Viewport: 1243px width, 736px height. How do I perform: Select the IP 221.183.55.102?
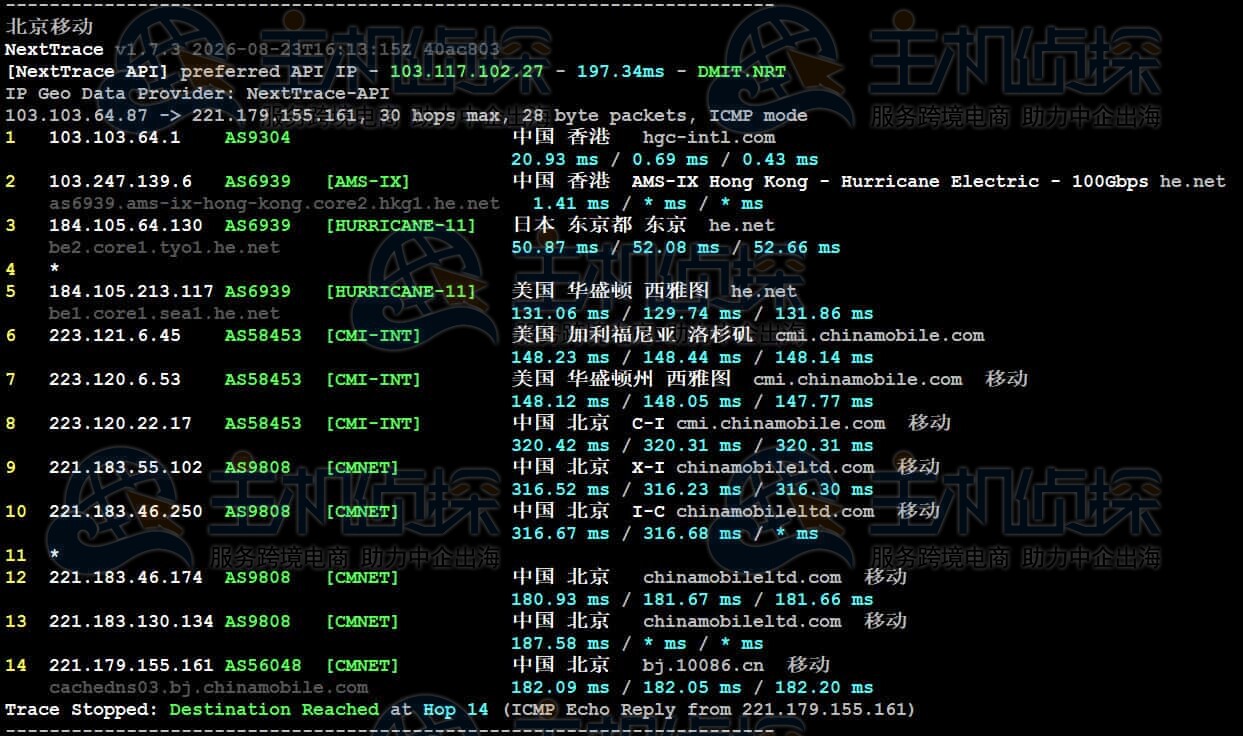(126, 467)
